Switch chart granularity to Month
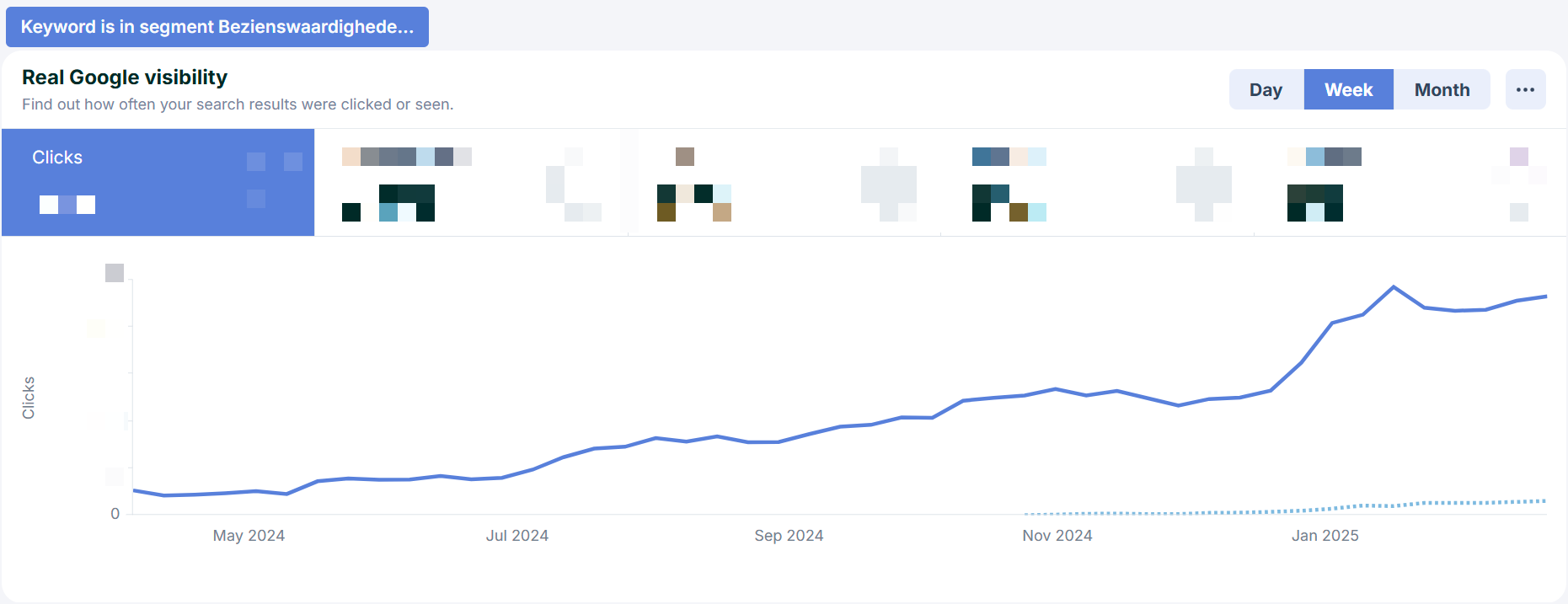The width and height of the screenshot is (1568, 604). pos(1441,89)
